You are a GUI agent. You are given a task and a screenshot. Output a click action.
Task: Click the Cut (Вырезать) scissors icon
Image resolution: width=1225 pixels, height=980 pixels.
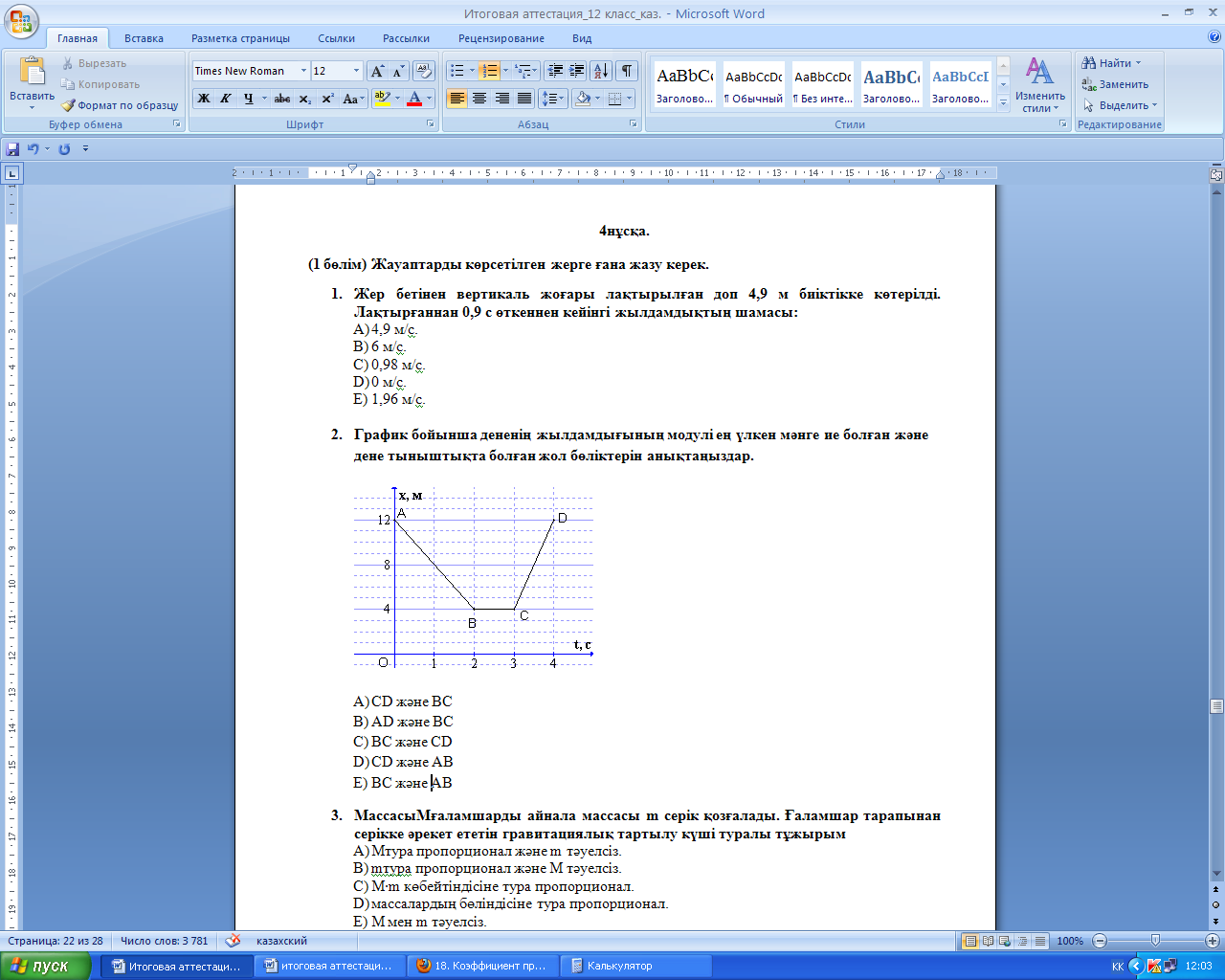(x=68, y=63)
